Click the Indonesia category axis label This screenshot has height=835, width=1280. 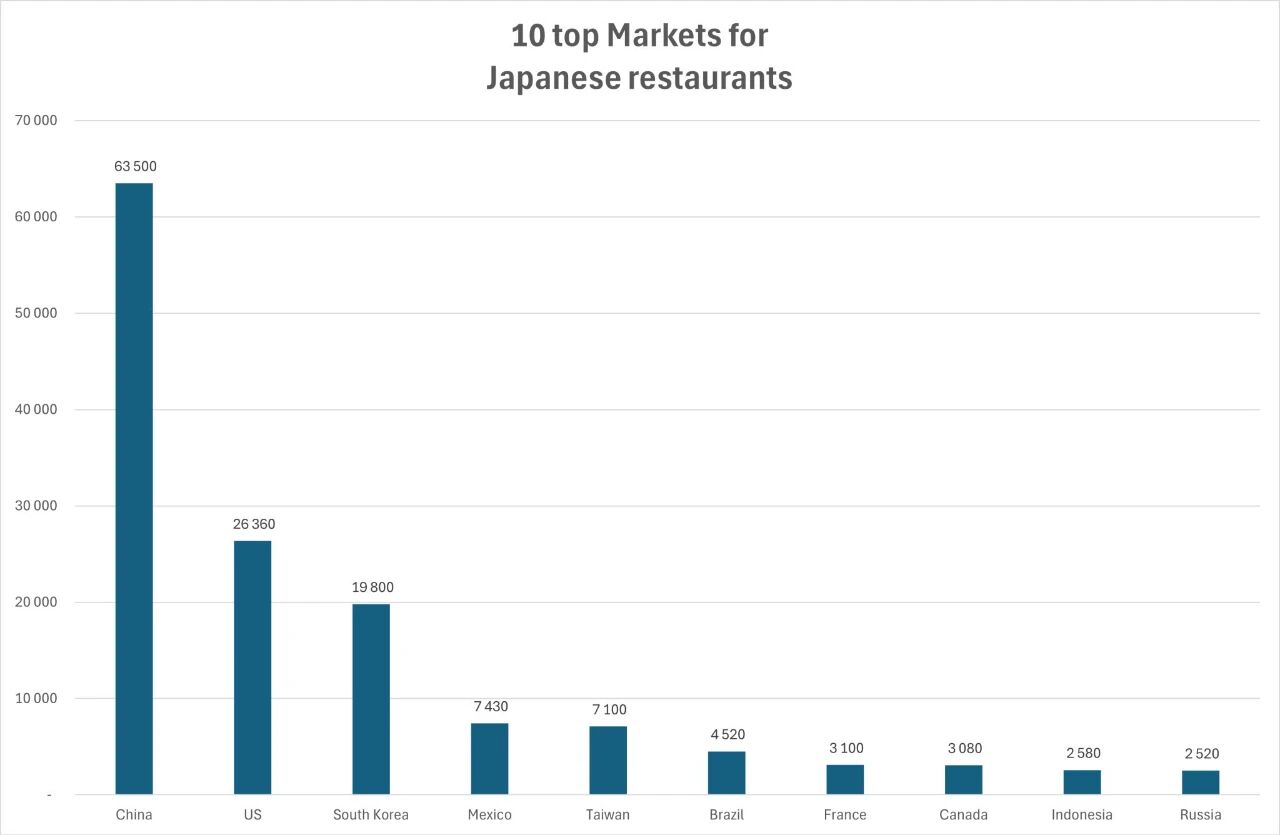click(1082, 815)
